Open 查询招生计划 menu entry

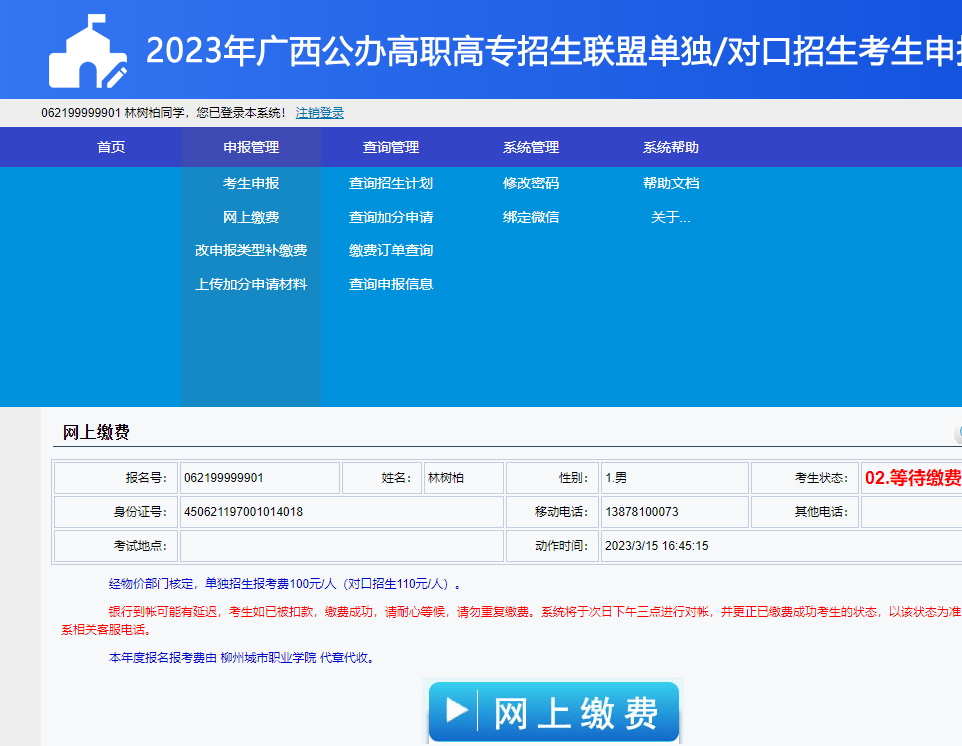(391, 184)
